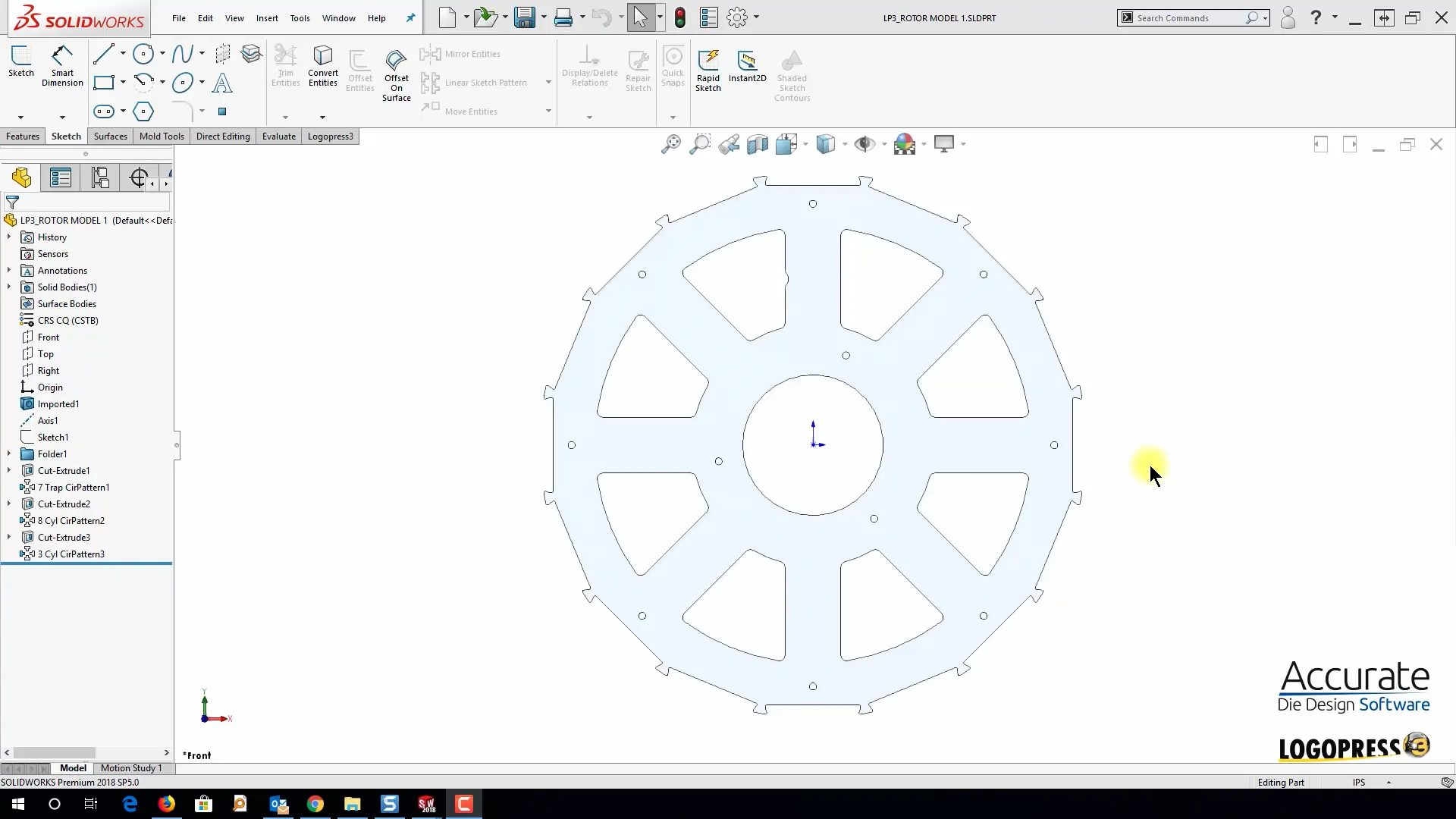
Task: Select the Smart Dimension tool
Action: (x=61, y=64)
